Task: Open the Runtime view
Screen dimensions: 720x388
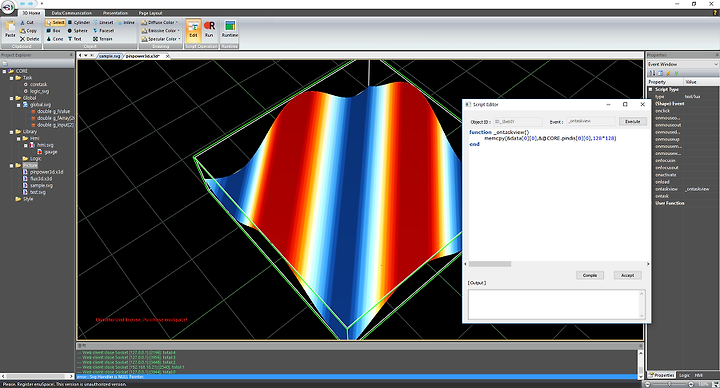Action: point(230,29)
